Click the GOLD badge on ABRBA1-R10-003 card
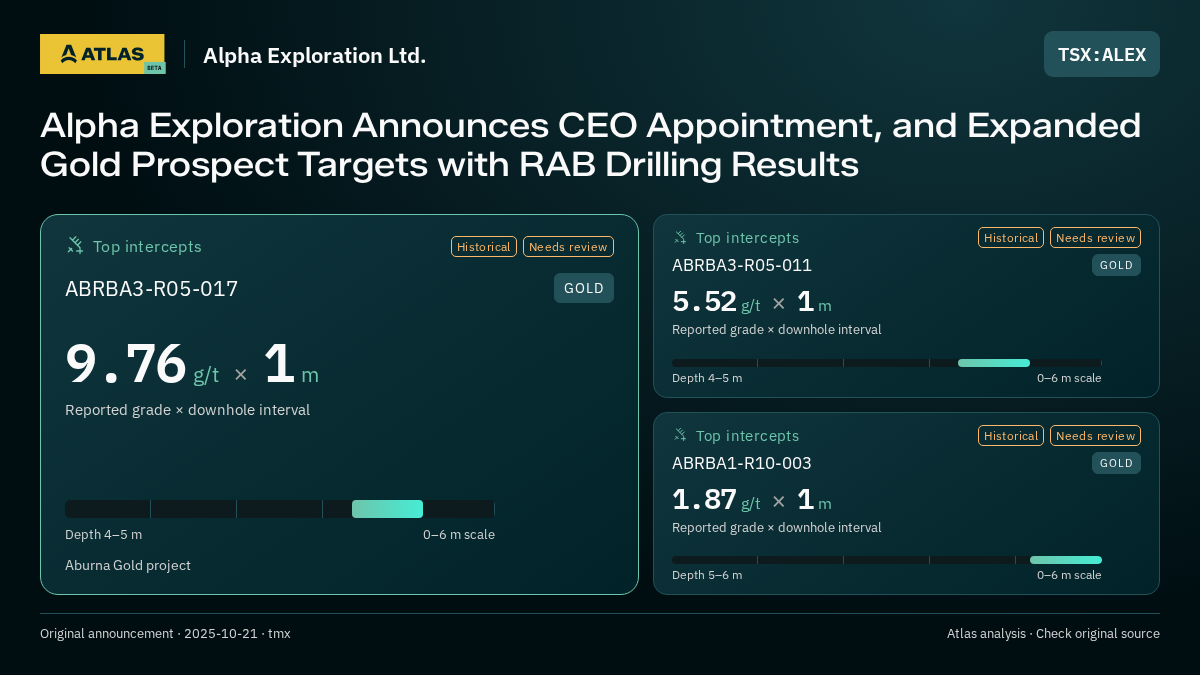The height and width of the screenshot is (675, 1200). (x=1116, y=463)
